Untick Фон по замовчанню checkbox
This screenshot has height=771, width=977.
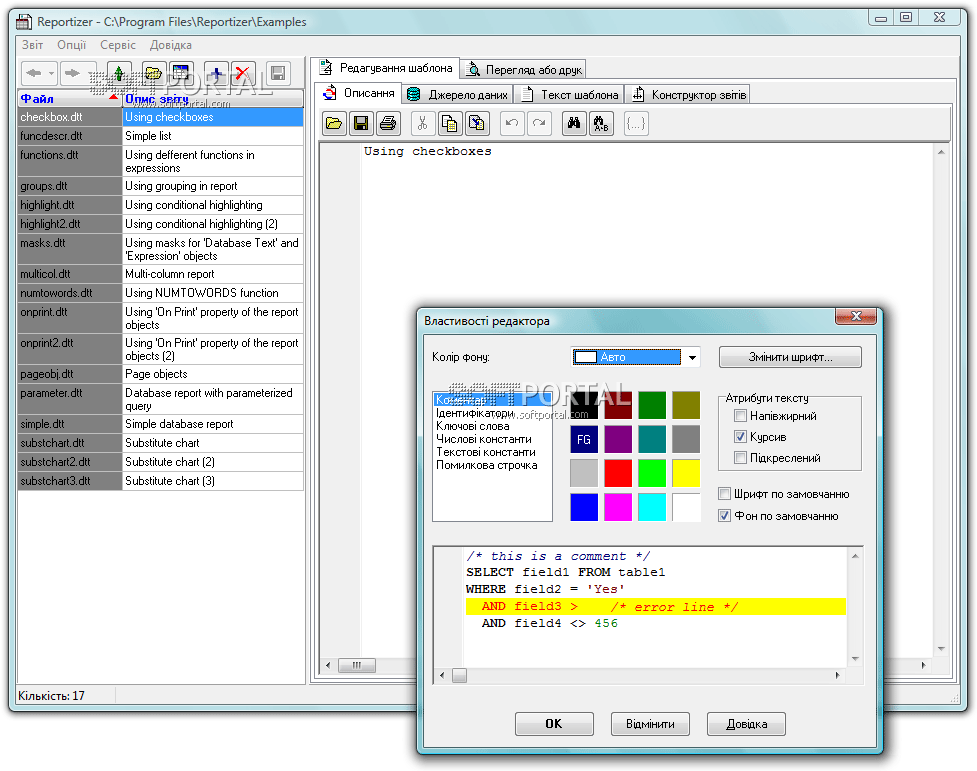click(x=724, y=515)
